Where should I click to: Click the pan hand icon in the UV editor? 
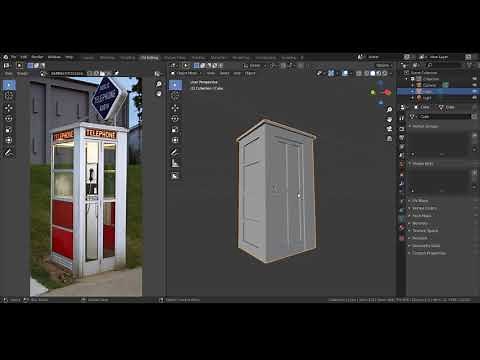click(x=159, y=94)
